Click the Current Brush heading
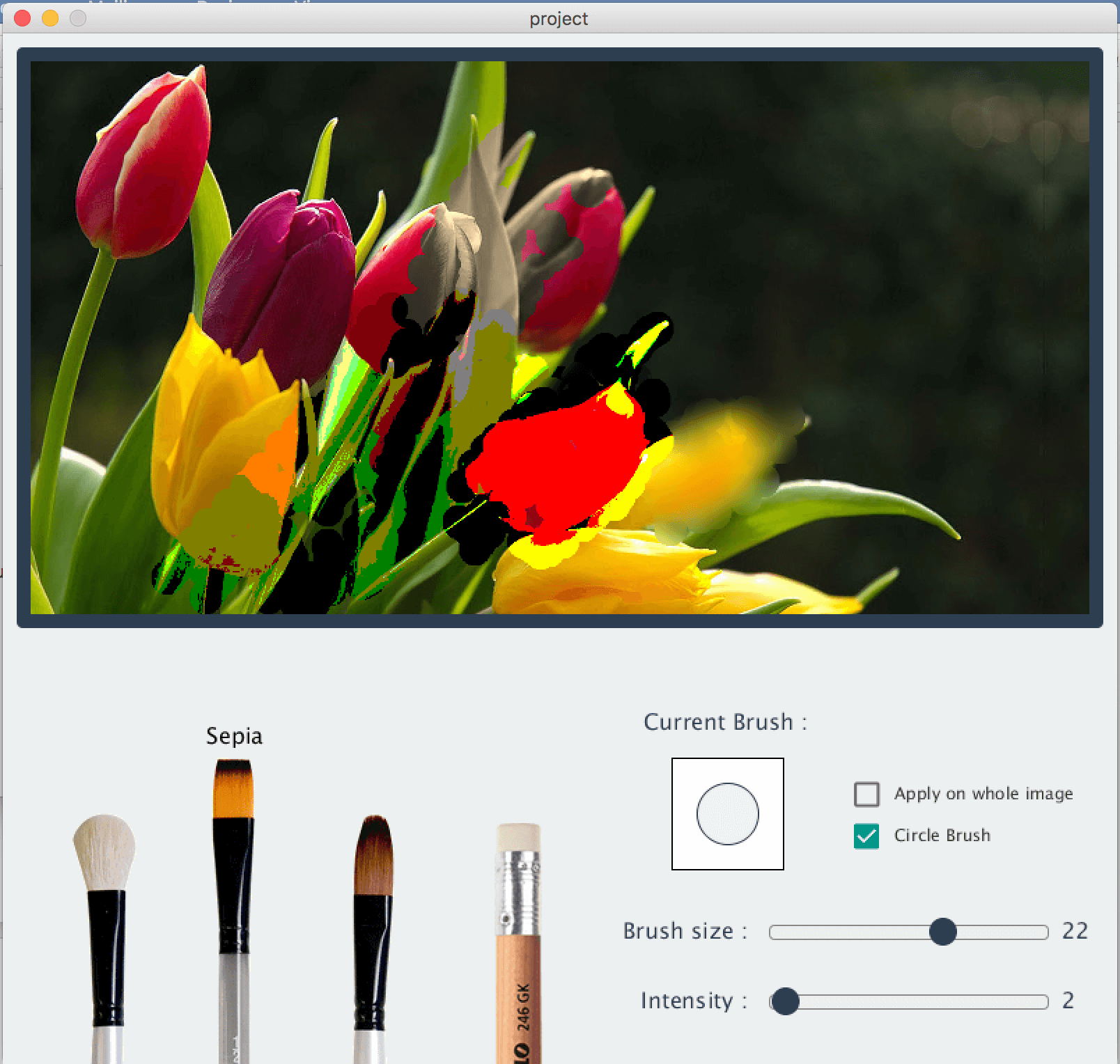The width and height of the screenshot is (1120, 1064). (x=724, y=722)
